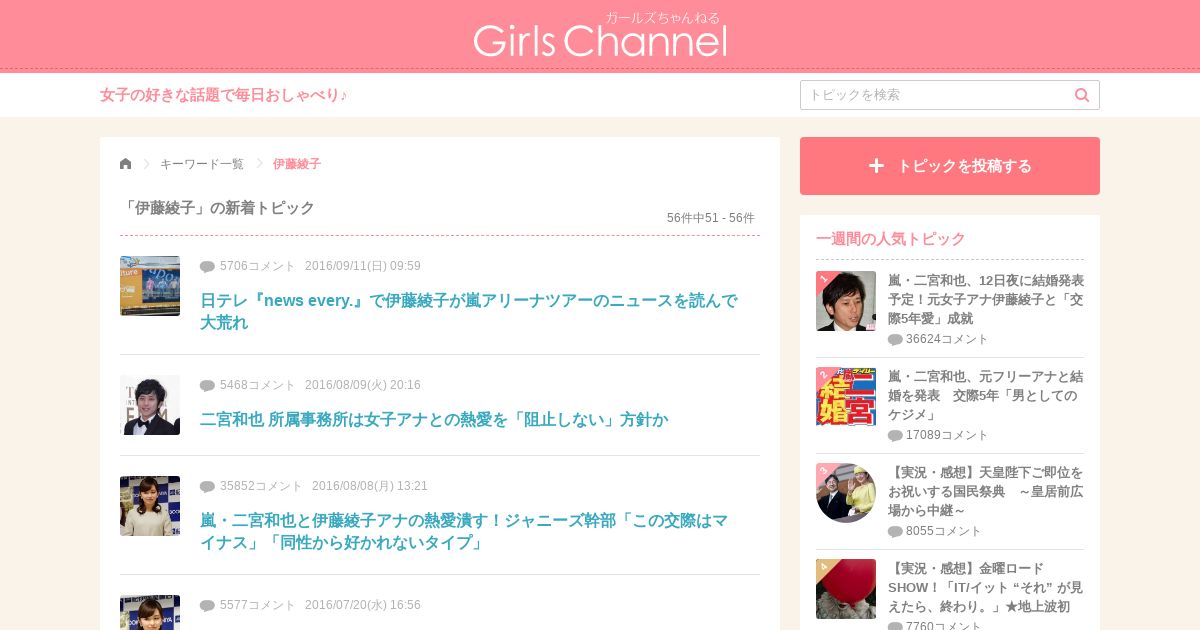This screenshot has height=630, width=1200.
Task: Click トピックを投稿する button
Action: pos(950,166)
